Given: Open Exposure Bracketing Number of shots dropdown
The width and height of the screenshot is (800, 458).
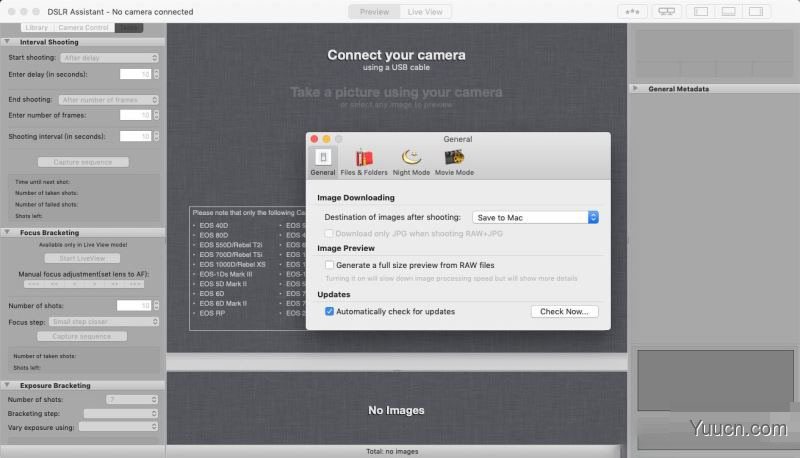Looking at the screenshot, I should (132, 399).
